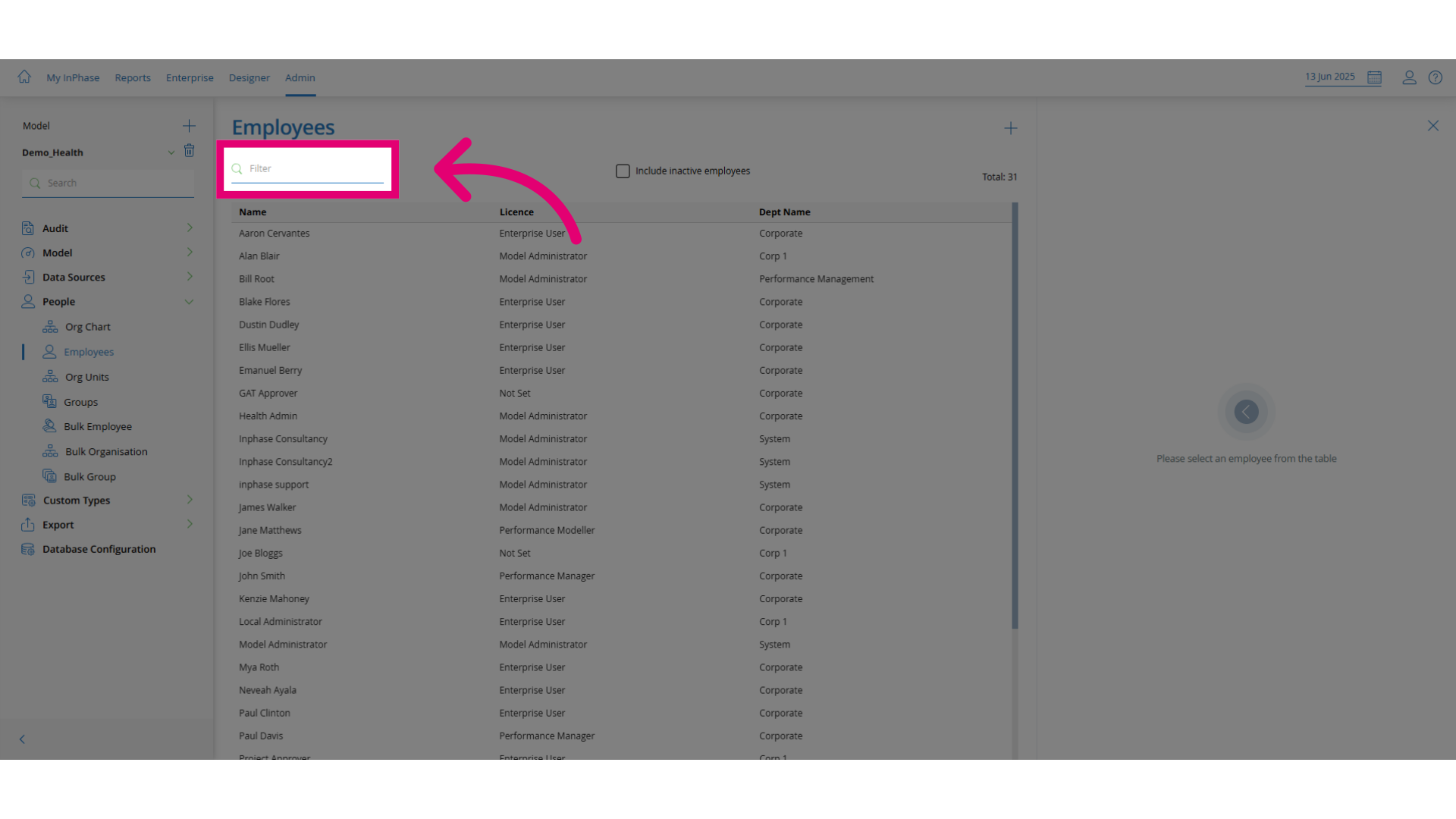Collapse the sidebar with bottom-left arrow
Image resolution: width=1456 pixels, height=819 pixels.
click(x=22, y=739)
